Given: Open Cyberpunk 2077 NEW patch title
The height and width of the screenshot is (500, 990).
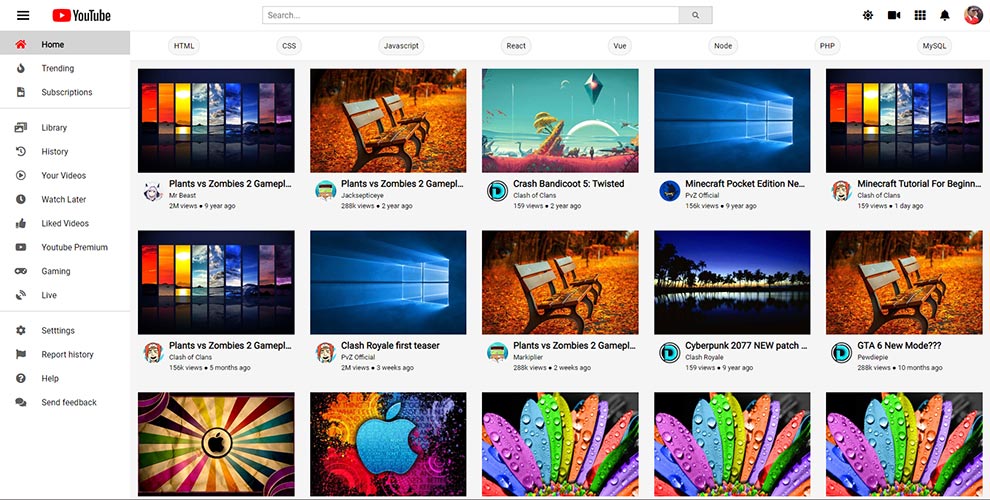Looking at the screenshot, I should tap(746, 345).
